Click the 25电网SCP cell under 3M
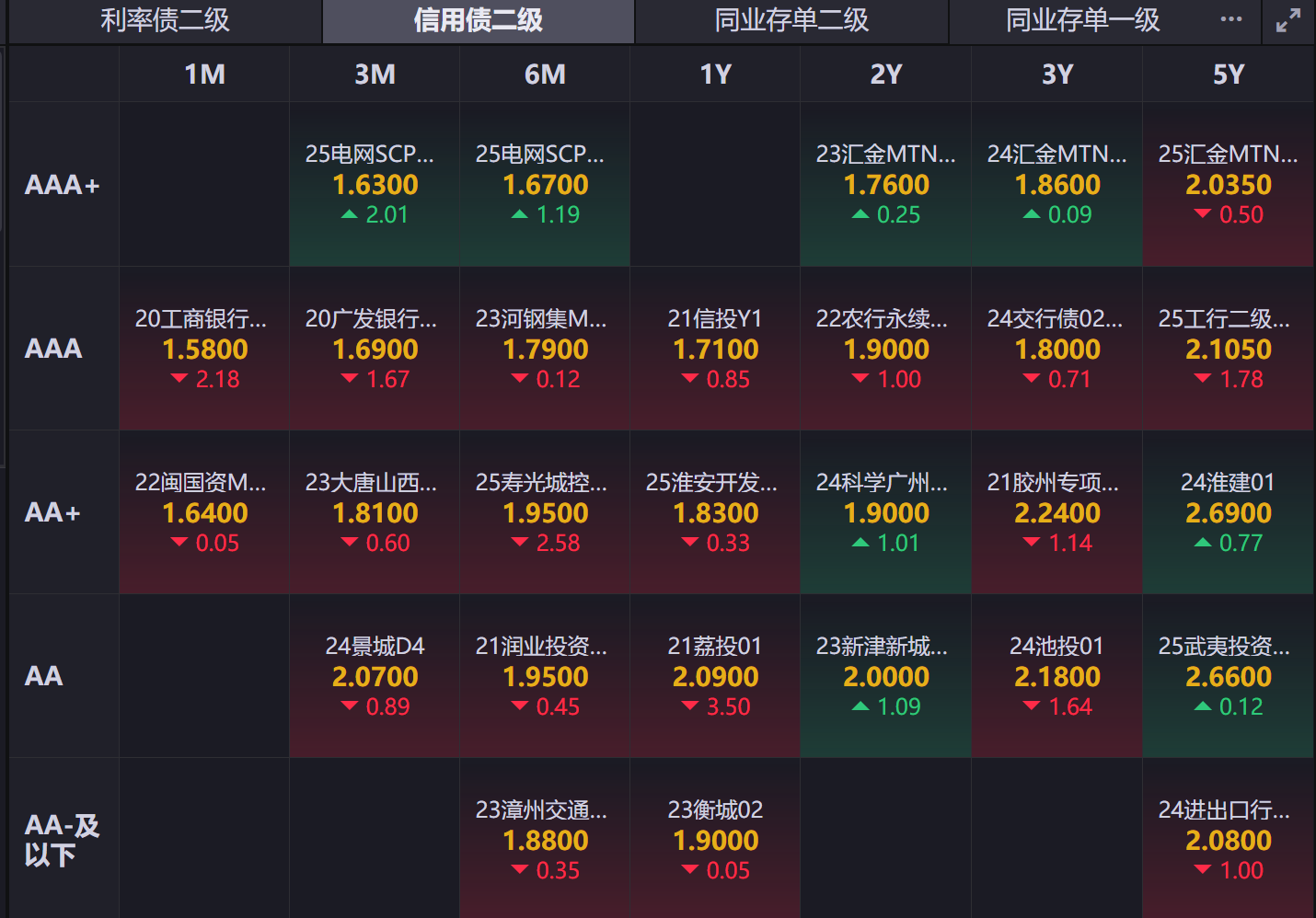The image size is (1316, 918). 375,184
